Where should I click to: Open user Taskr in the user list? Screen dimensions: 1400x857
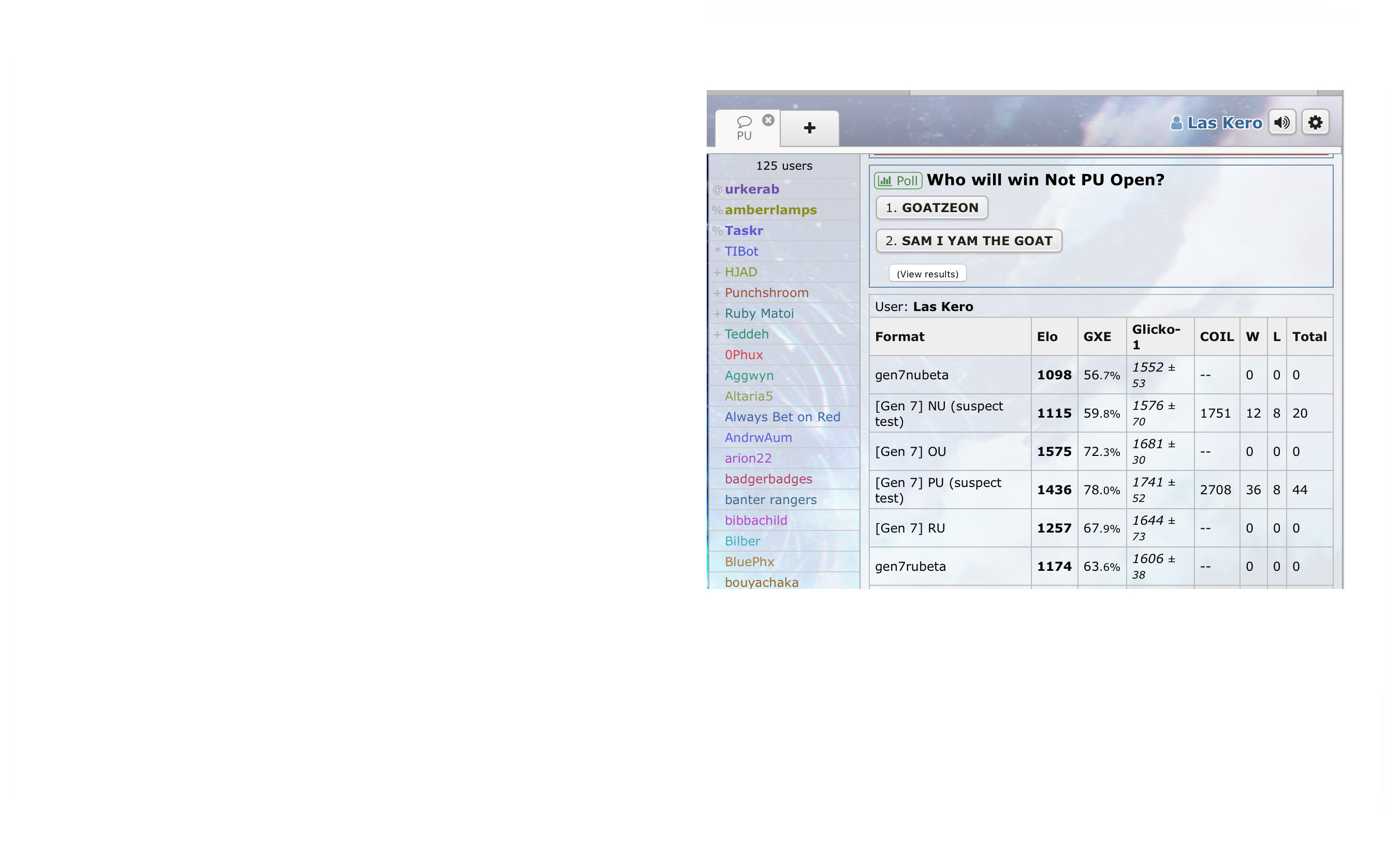coord(784,231)
